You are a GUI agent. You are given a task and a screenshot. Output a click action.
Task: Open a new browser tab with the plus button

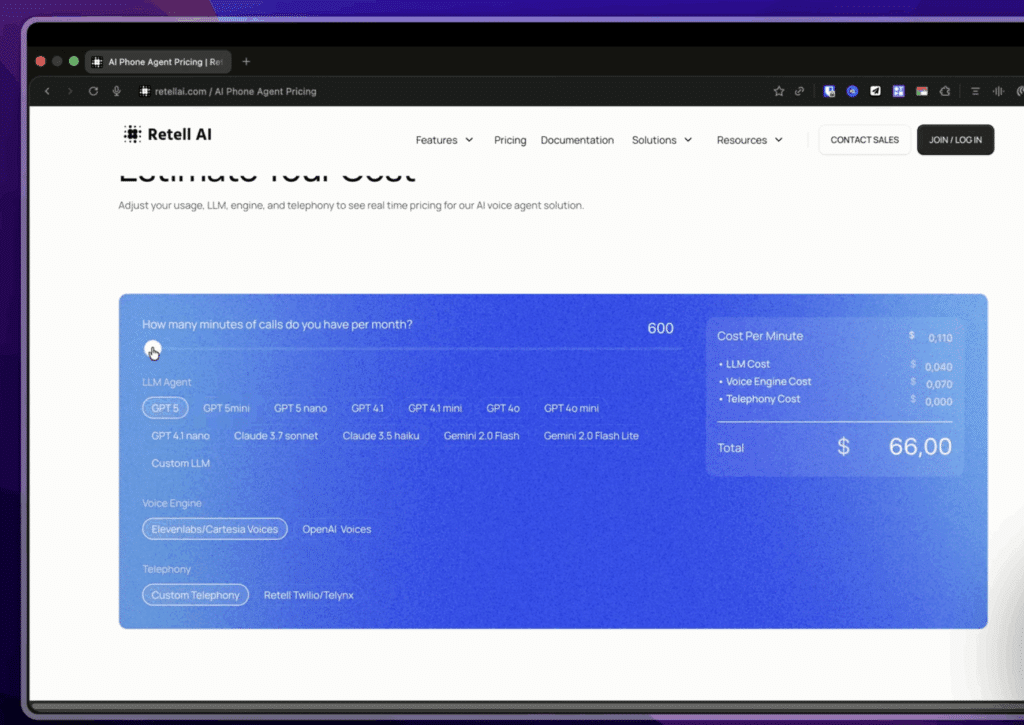point(246,61)
